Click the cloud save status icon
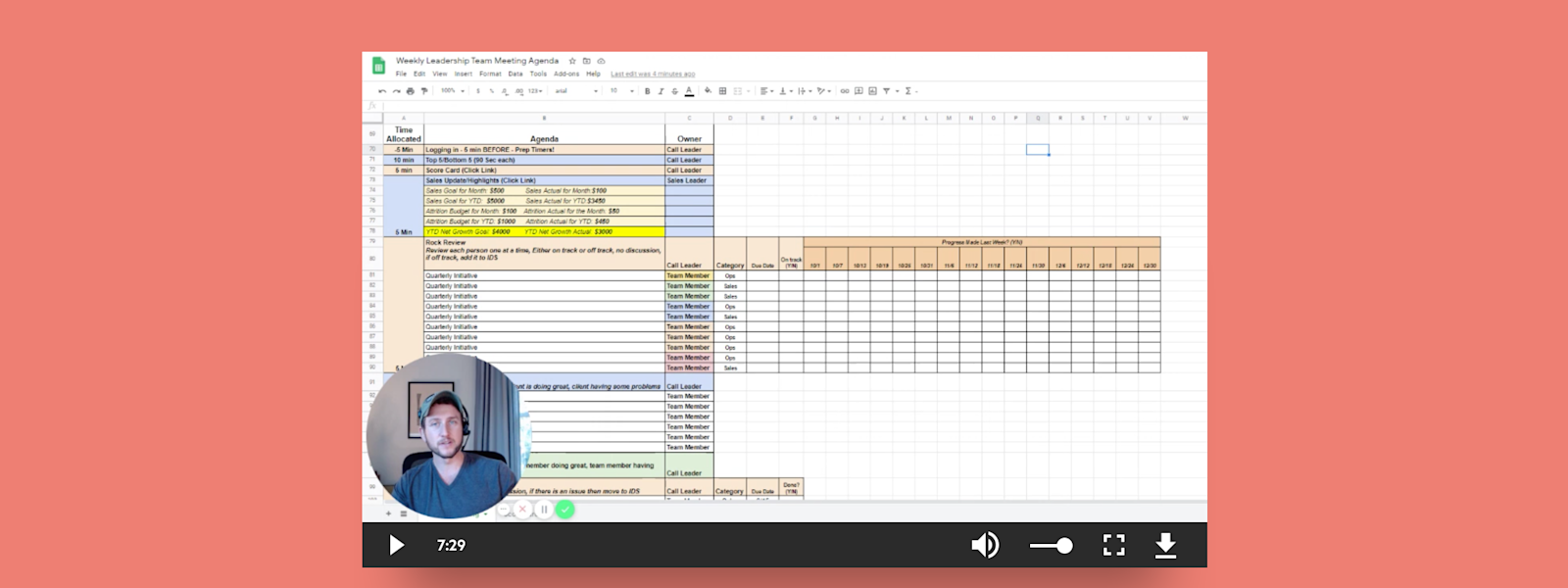The height and width of the screenshot is (588, 1568). [x=601, y=61]
